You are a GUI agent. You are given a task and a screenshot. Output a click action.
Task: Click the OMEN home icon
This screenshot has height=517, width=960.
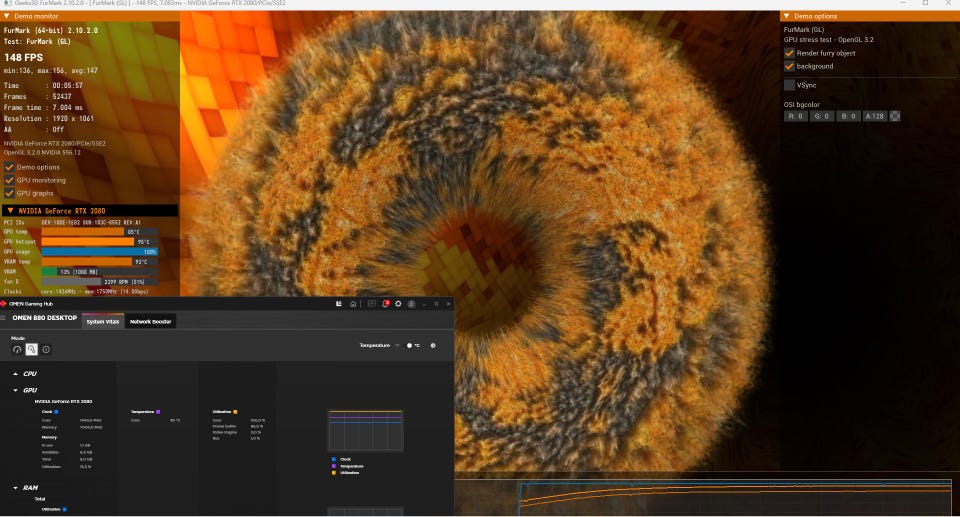[353, 303]
